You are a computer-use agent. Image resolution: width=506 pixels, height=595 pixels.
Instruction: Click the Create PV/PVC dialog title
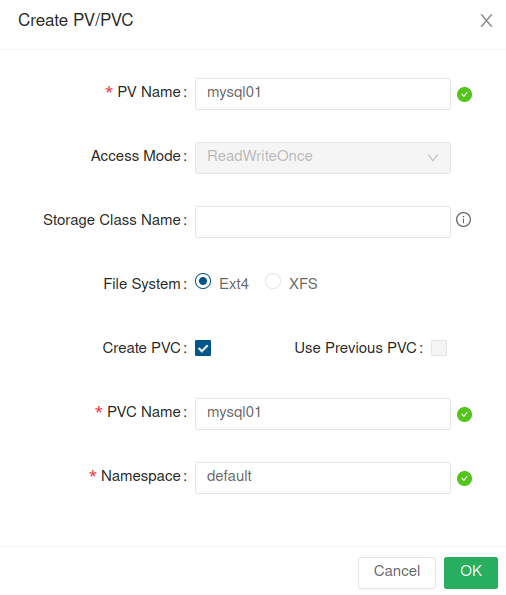(x=76, y=20)
